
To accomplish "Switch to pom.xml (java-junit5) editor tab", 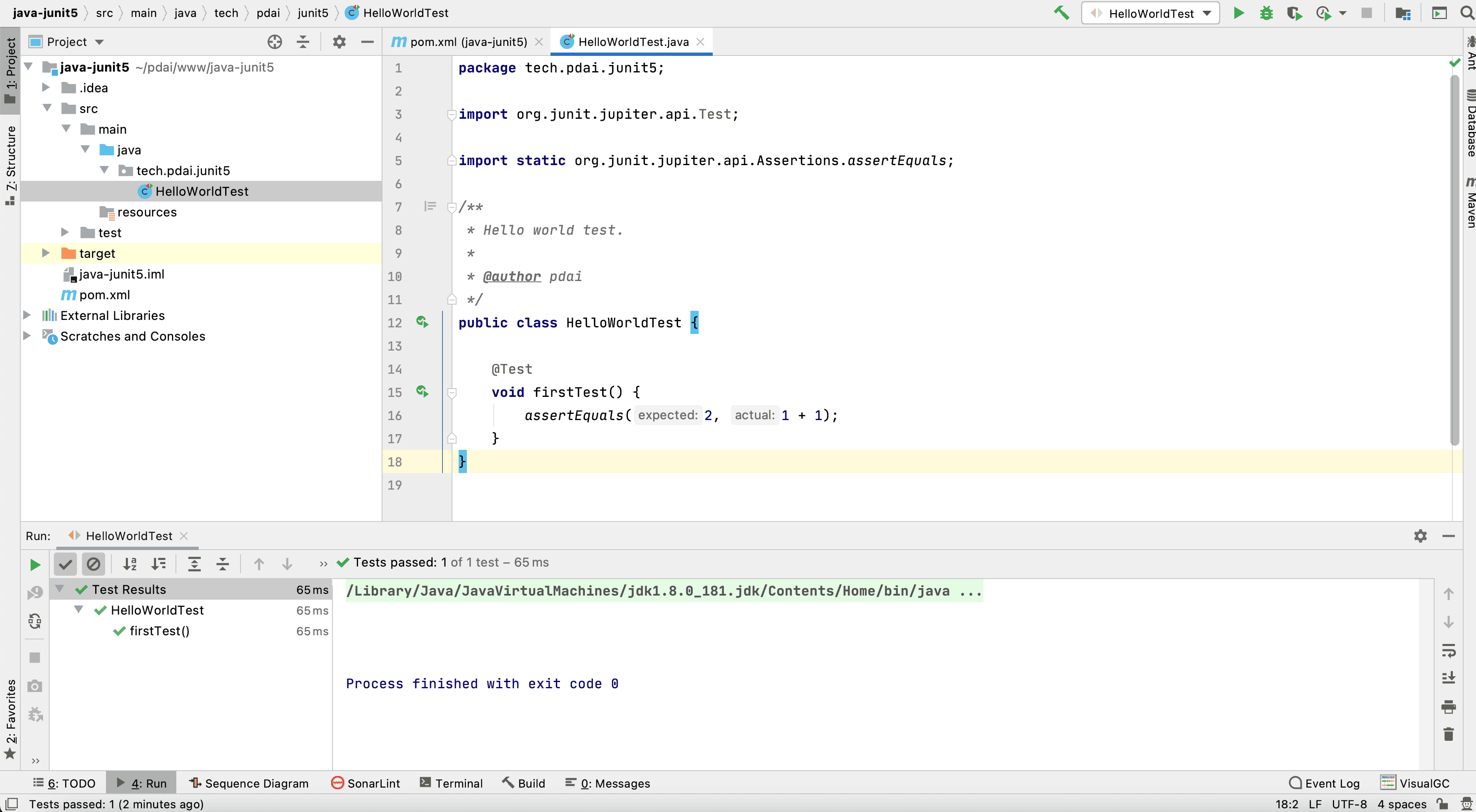I will [468, 41].
